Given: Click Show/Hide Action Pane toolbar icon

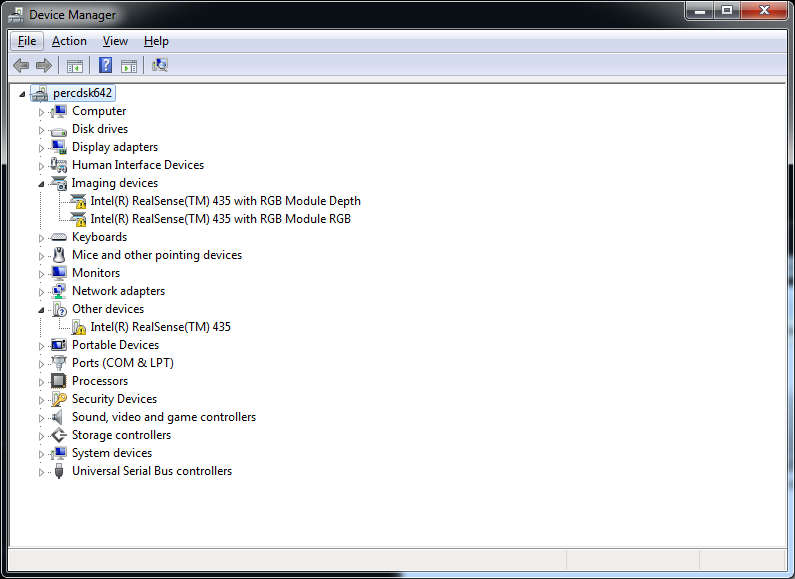Looking at the screenshot, I should click(129, 66).
